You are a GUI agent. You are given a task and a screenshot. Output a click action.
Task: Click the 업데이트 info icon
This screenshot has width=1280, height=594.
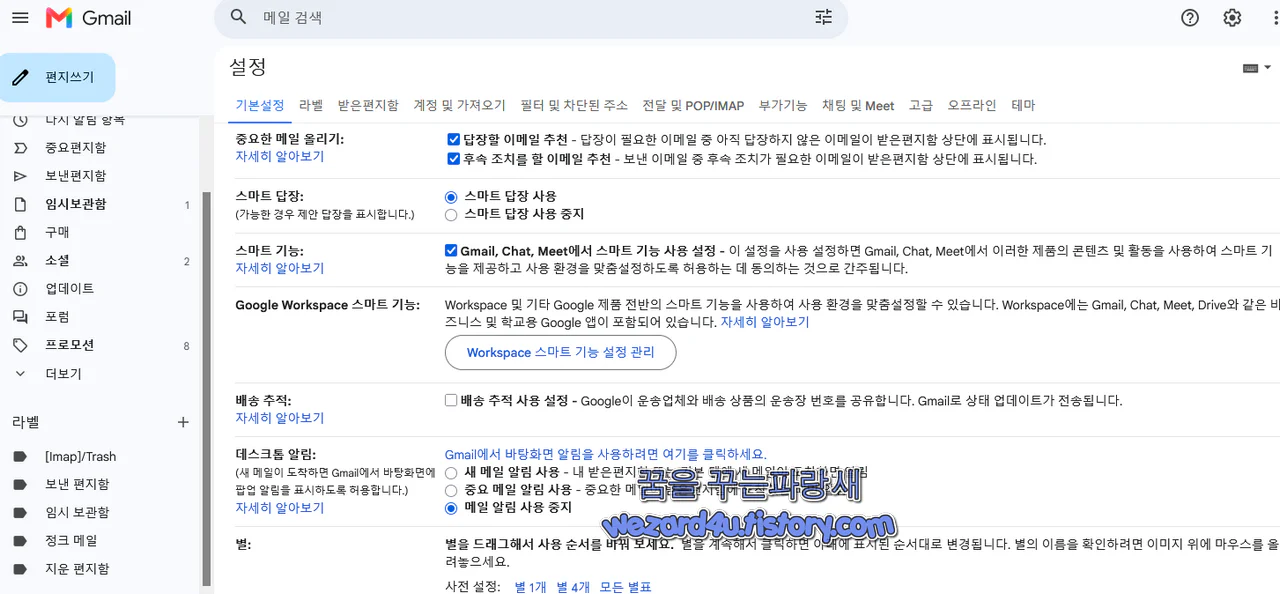(20, 289)
